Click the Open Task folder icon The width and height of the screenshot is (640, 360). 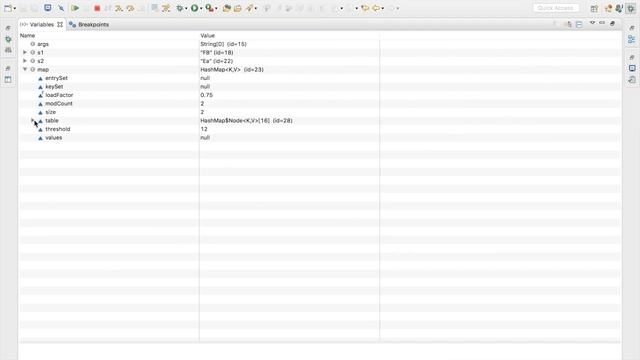238,8
